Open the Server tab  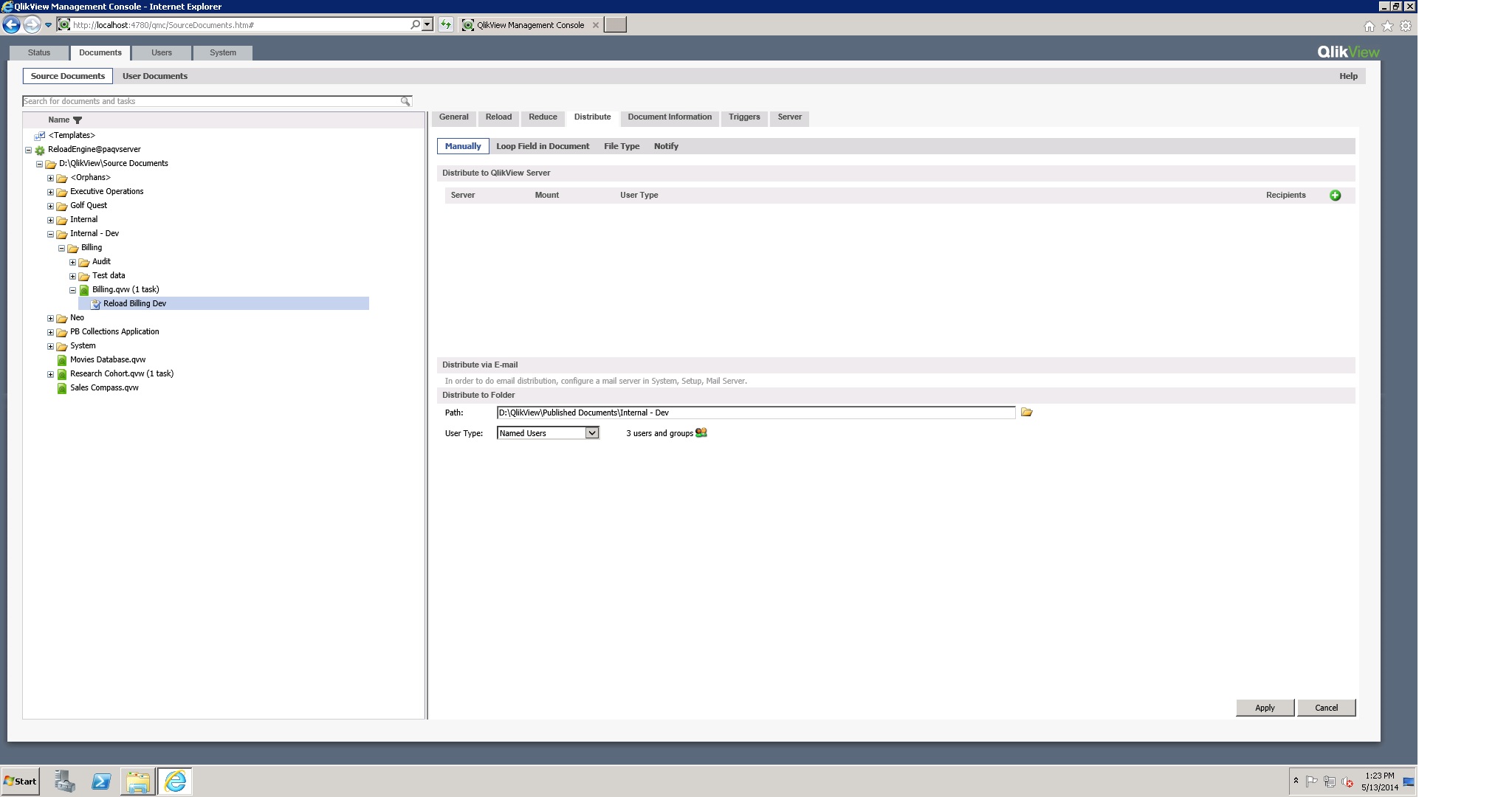click(x=789, y=117)
